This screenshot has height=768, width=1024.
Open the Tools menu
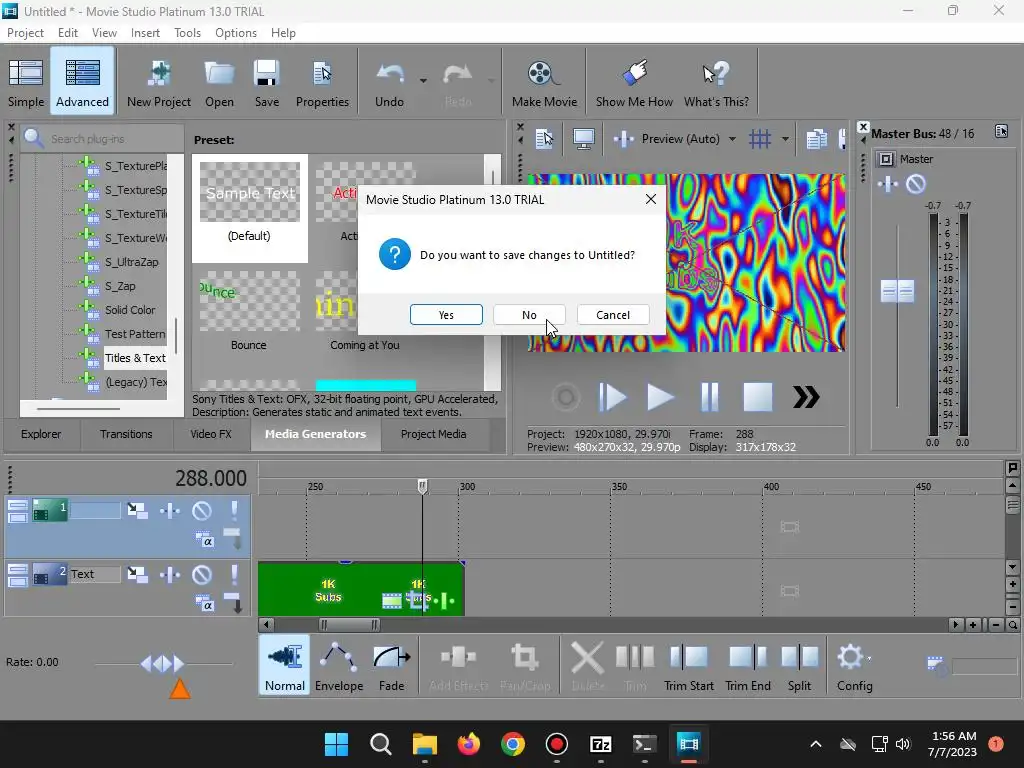pyautogui.click(x=187, y=33)
